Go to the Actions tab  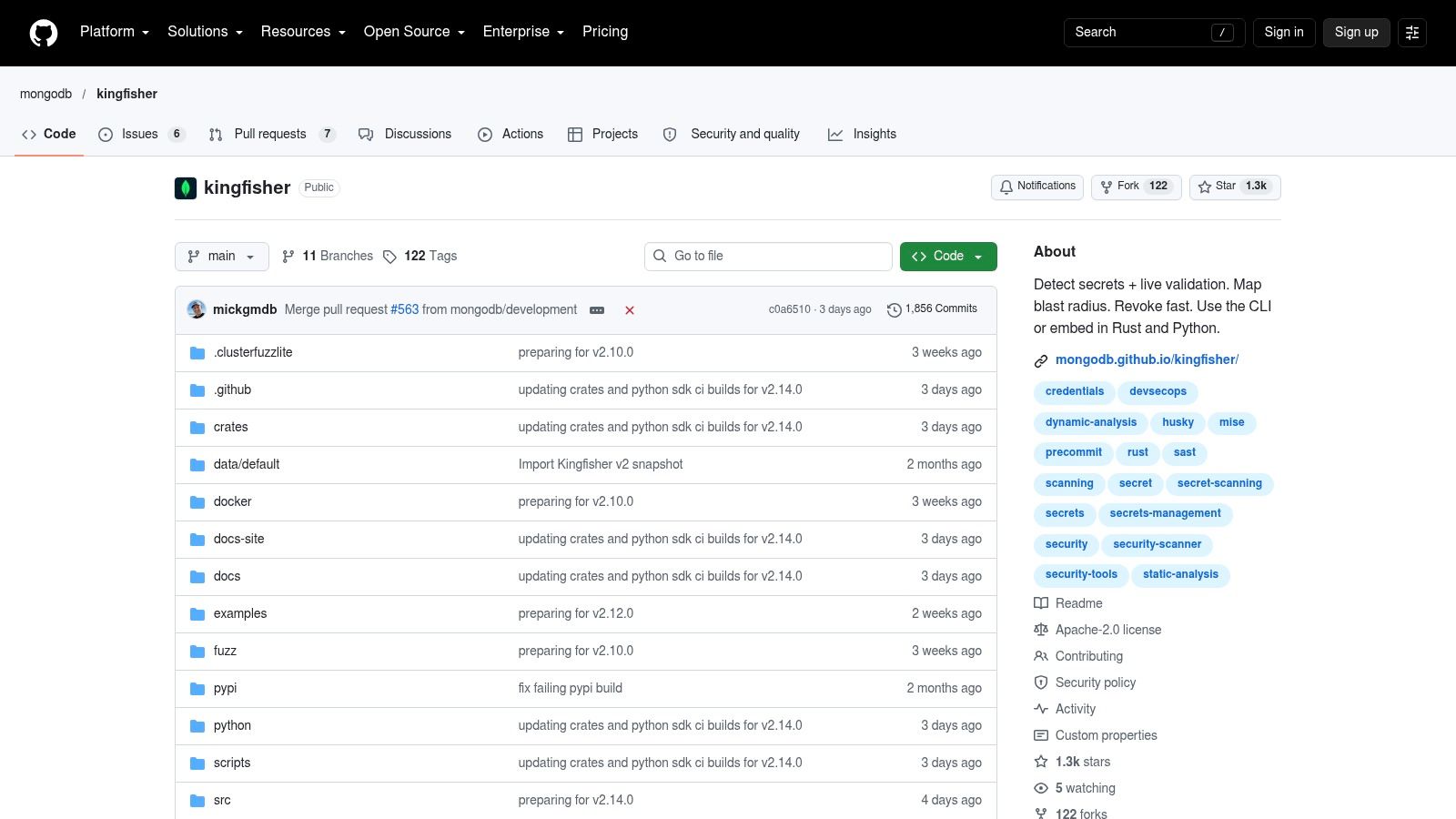point(511,134)
